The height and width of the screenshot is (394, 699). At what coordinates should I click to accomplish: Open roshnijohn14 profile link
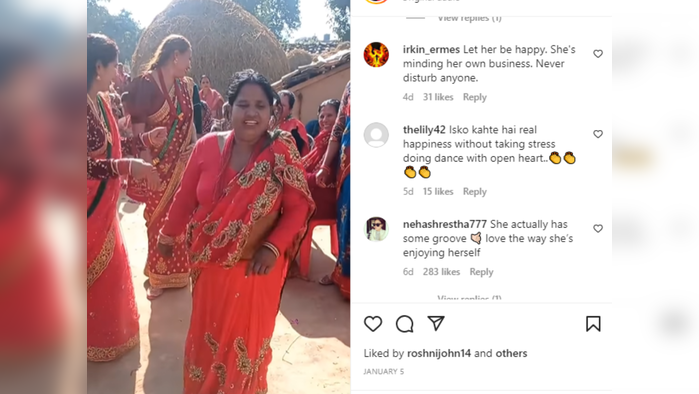[439, 353]
